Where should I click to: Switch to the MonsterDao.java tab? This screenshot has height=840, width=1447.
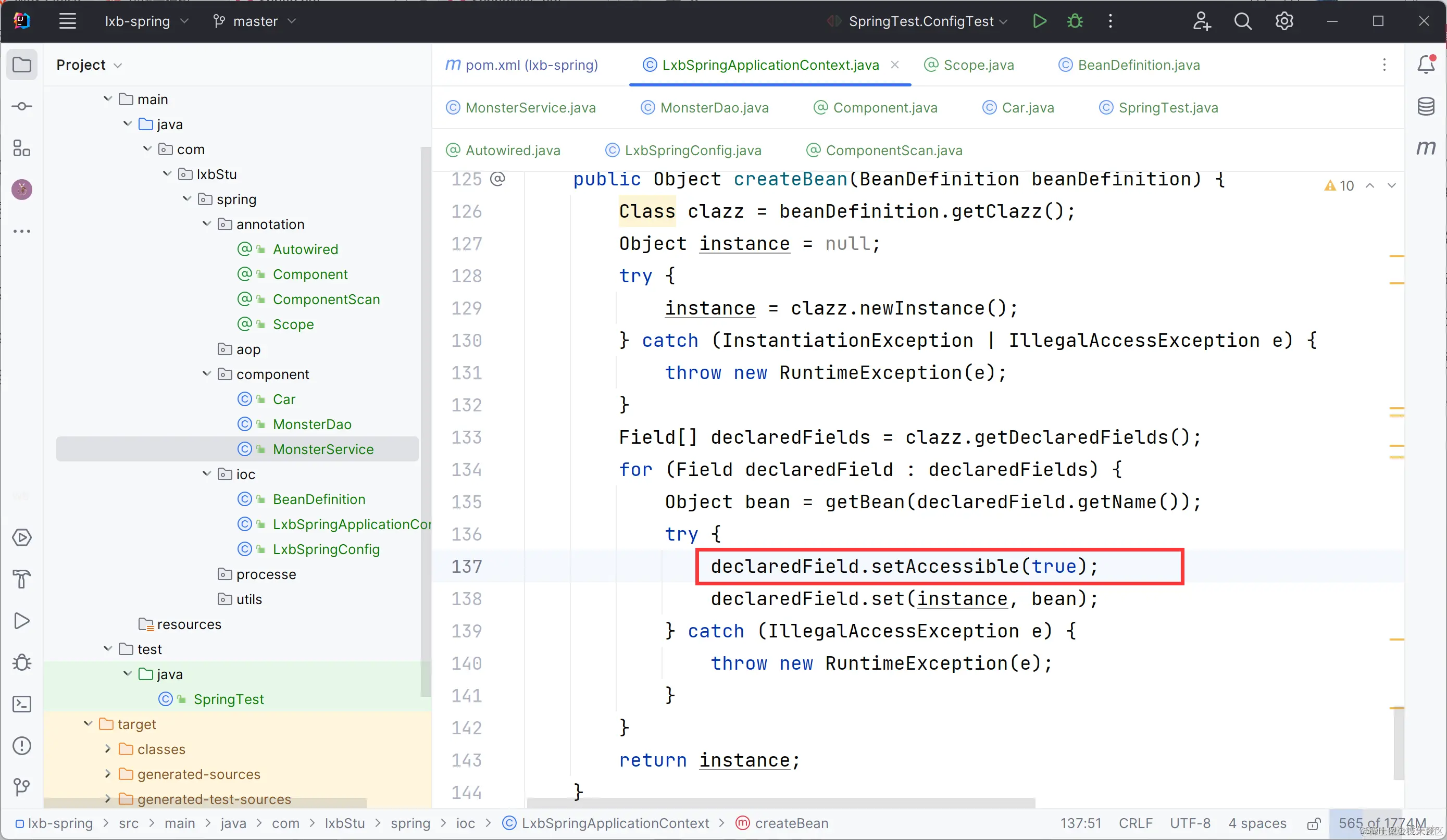(x=714, y=107)
